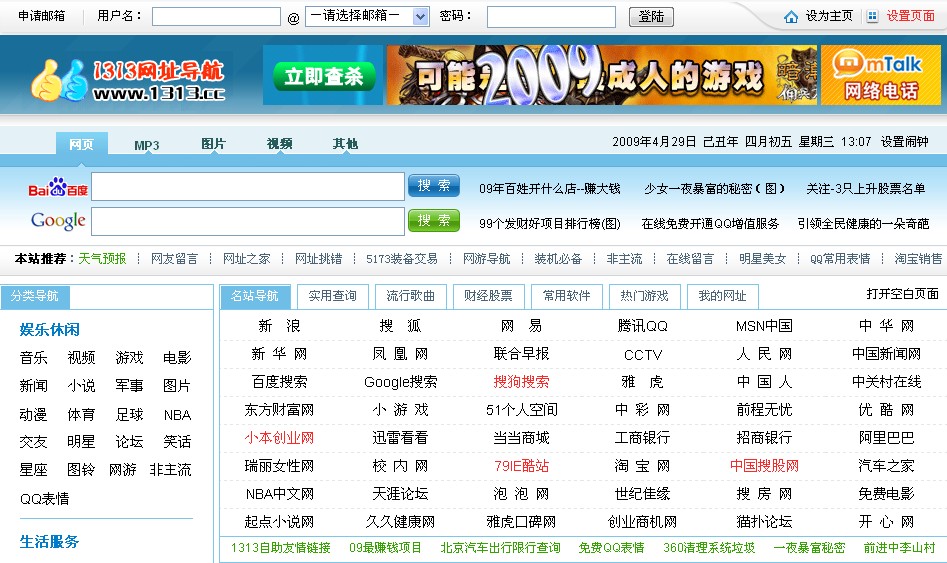The width and height of the screenshot is (947, 563).
Task: Click into the Baidu search box
Action: tap(247, 187)
